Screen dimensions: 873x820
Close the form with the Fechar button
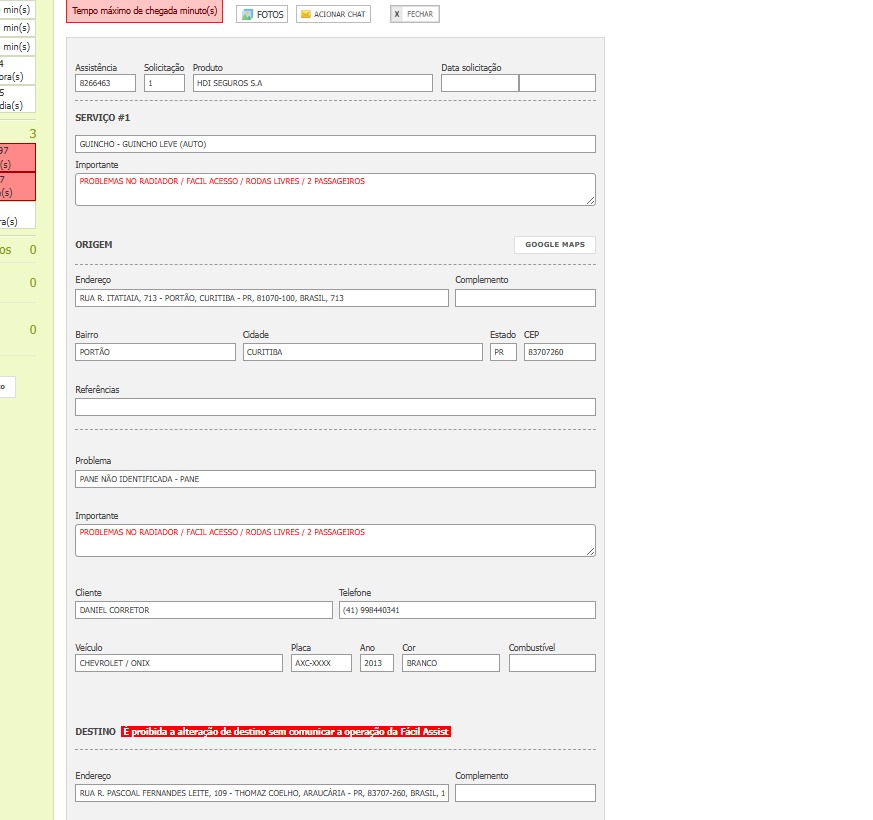click(x=414, y=15)
